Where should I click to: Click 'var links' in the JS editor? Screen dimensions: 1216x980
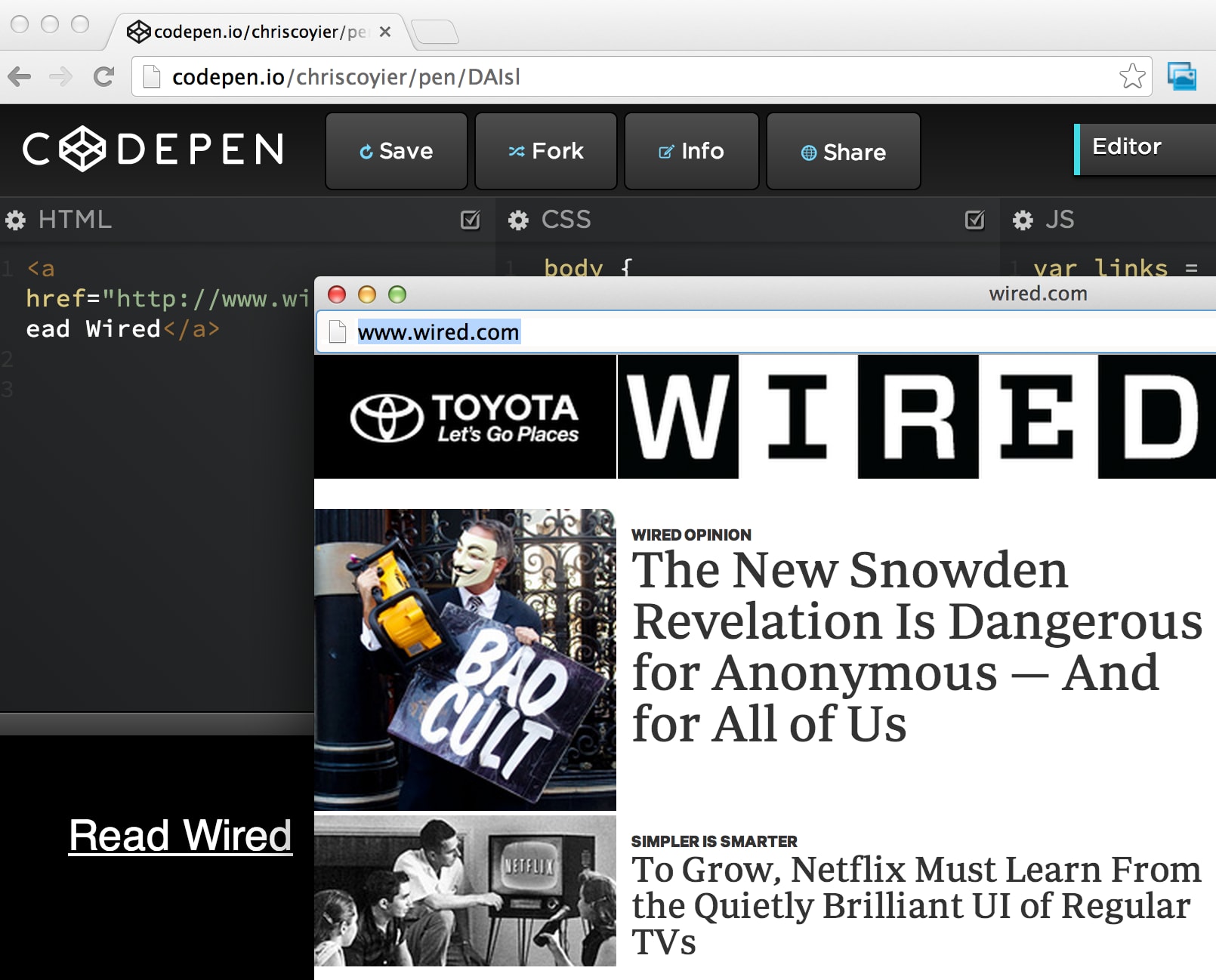click(x=1100, y=267)
